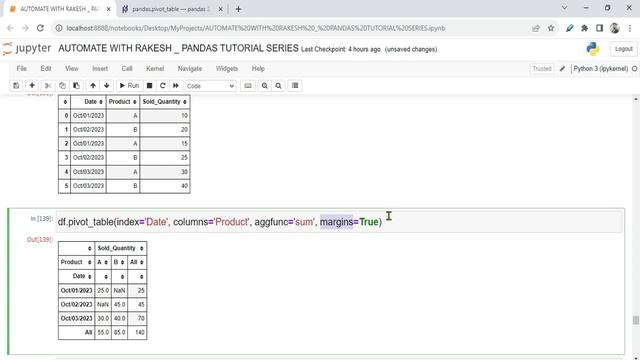
Task: Open the browser three-dot menu
Action: coord(630,28)
